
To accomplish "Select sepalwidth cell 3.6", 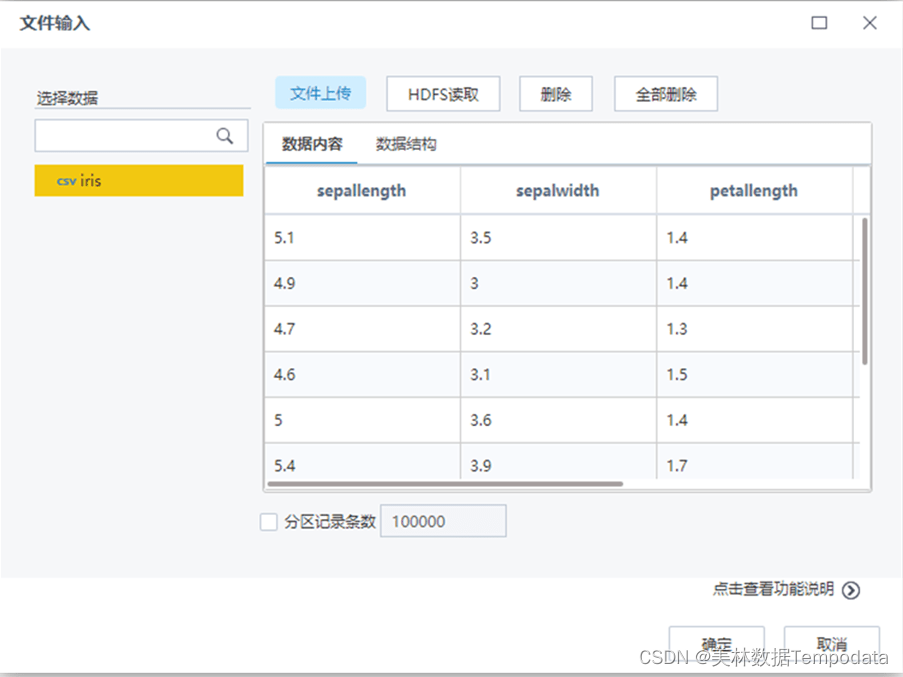I will tap(558, 420).
